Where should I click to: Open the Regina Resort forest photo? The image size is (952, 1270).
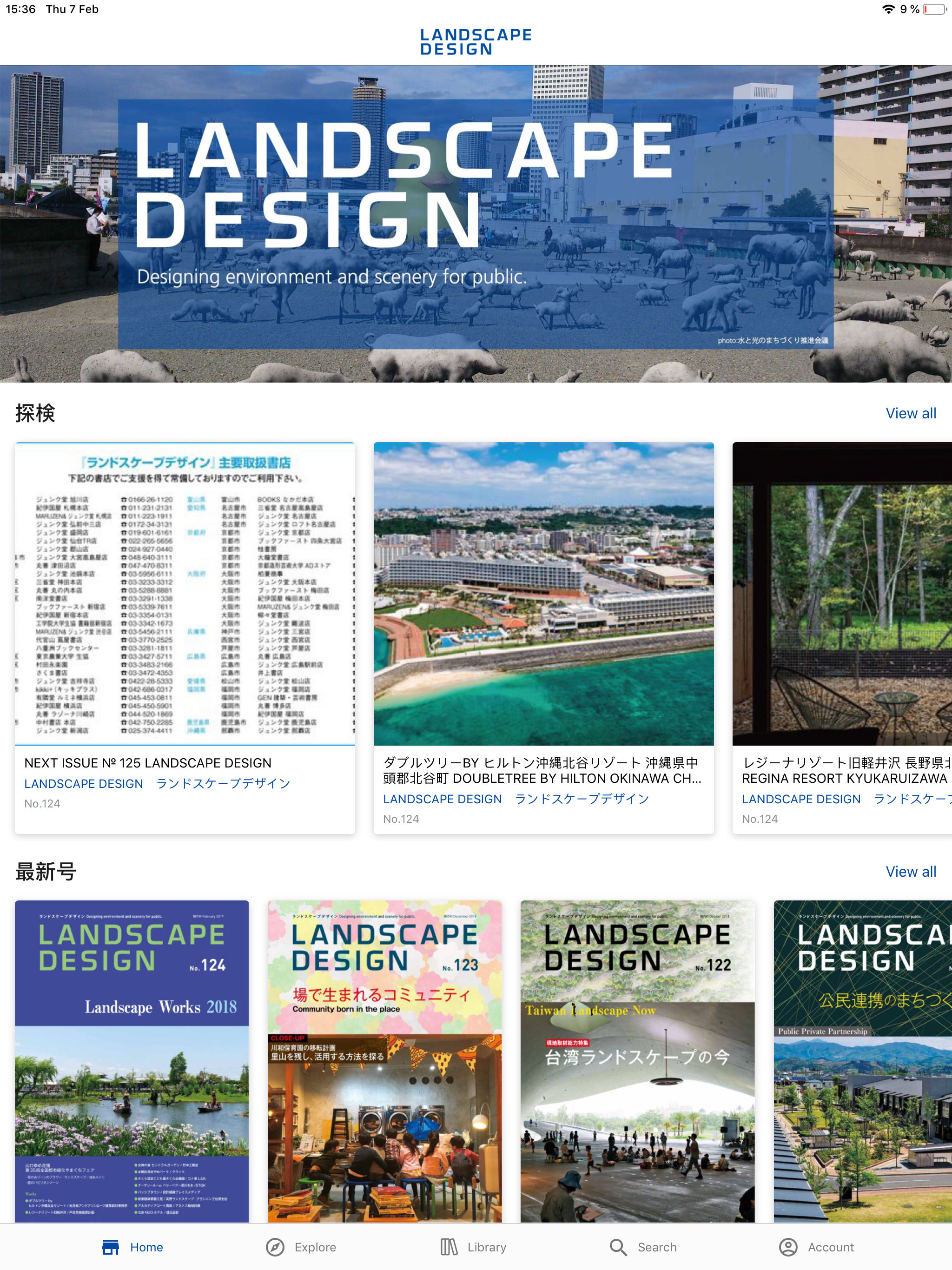click(842, 594)
